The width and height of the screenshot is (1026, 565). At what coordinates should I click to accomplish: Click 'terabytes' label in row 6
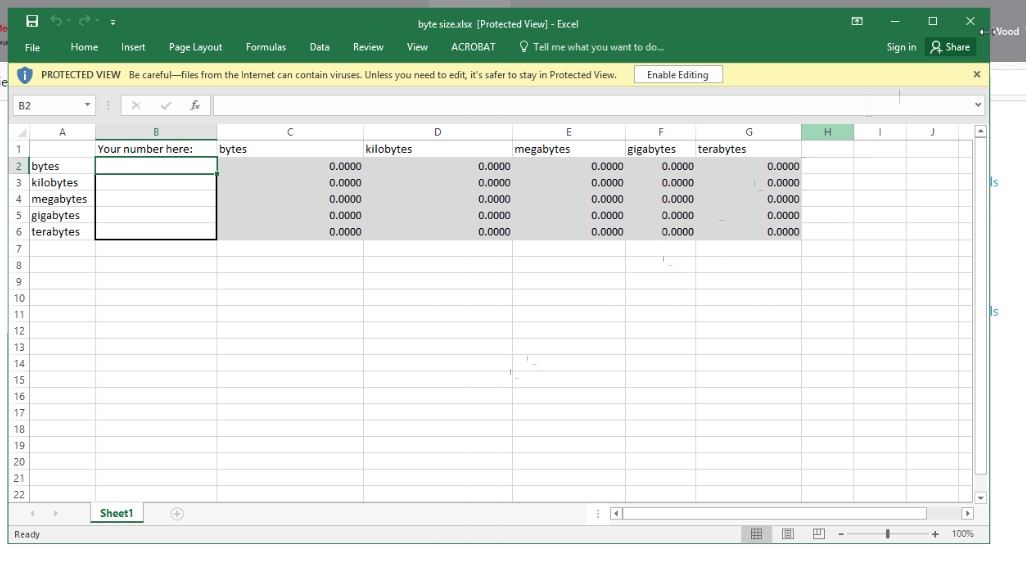point(56,232)
